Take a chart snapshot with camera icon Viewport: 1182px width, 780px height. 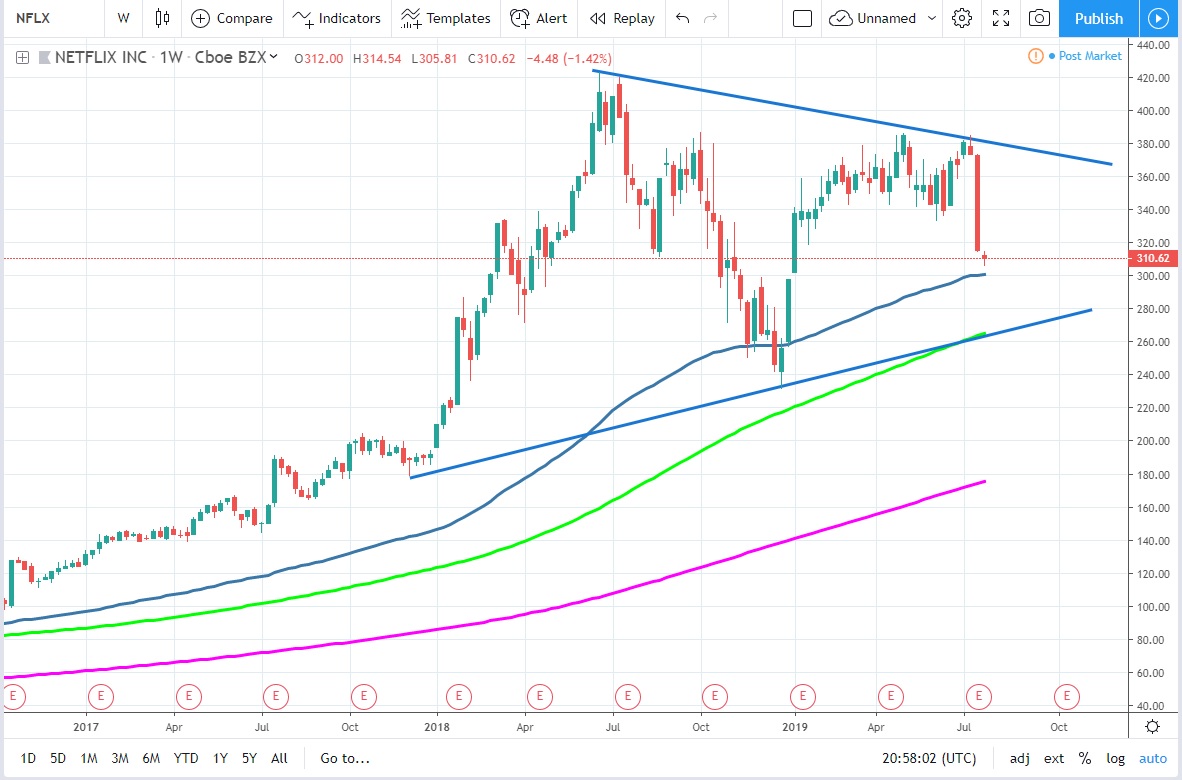1040,18
